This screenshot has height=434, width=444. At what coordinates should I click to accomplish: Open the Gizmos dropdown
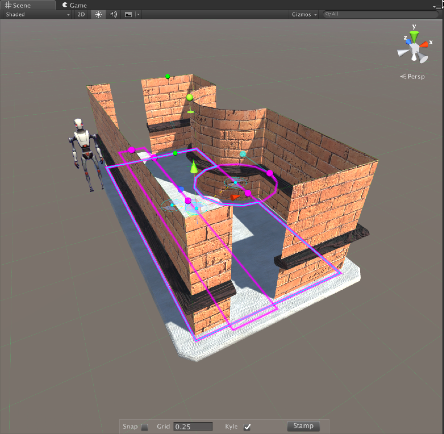[x=304, y=14]
